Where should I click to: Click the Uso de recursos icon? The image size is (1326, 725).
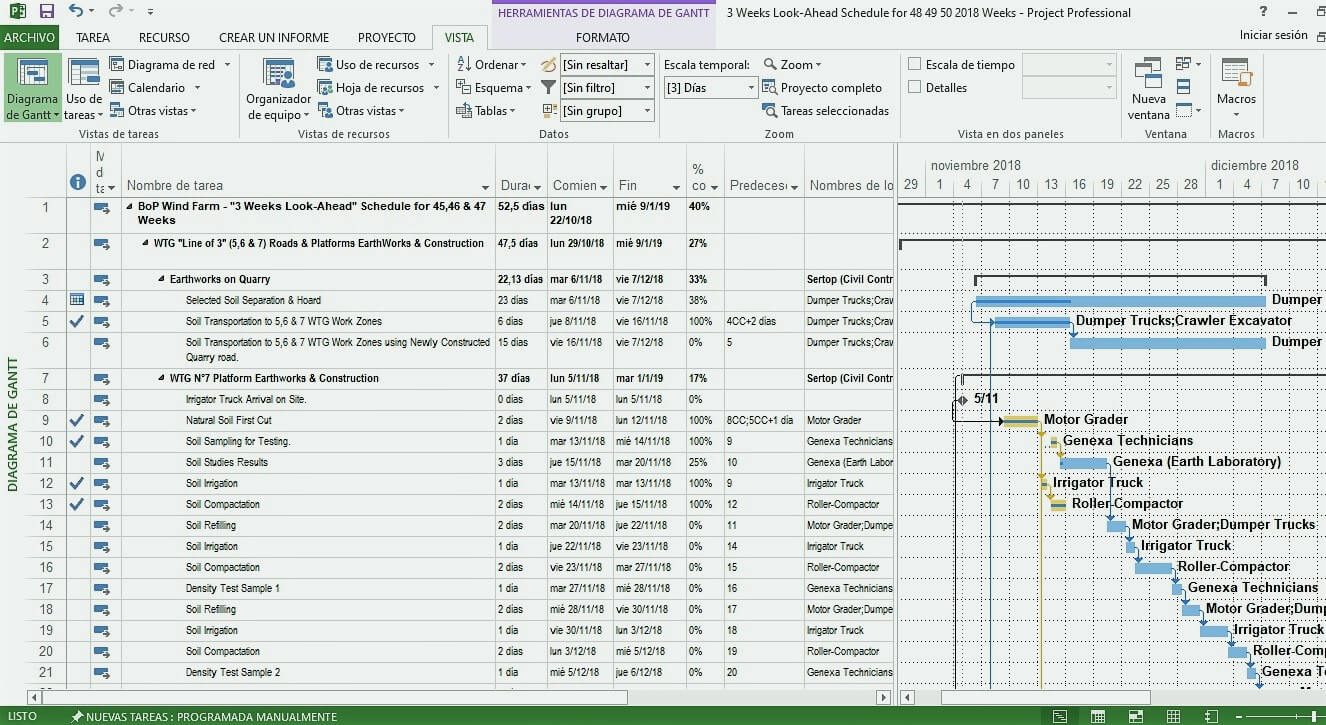325,65
